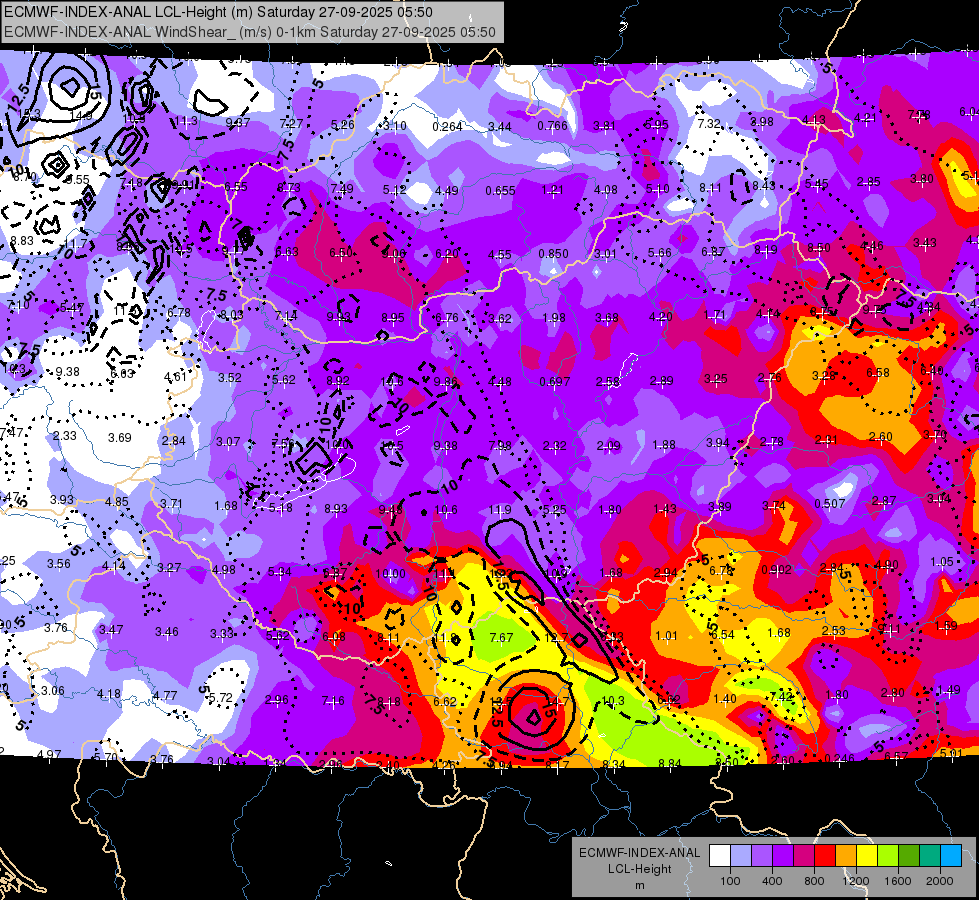The width and height of the screenshot is (979, 900).
Task: Click the map value "0.902"
Action: (x=777, y=570)
